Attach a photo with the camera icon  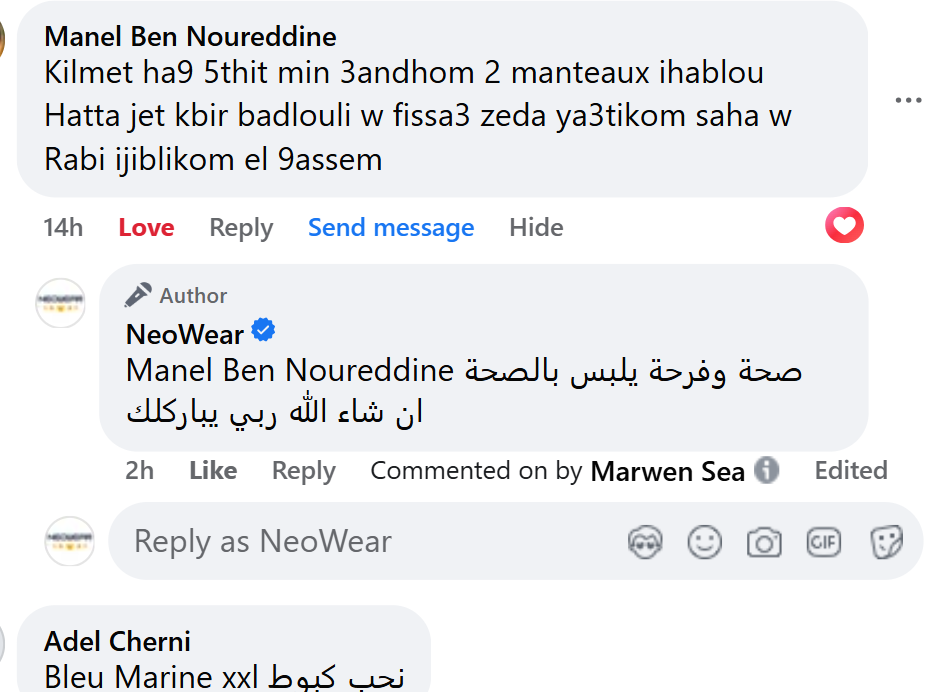click(764, 542)
